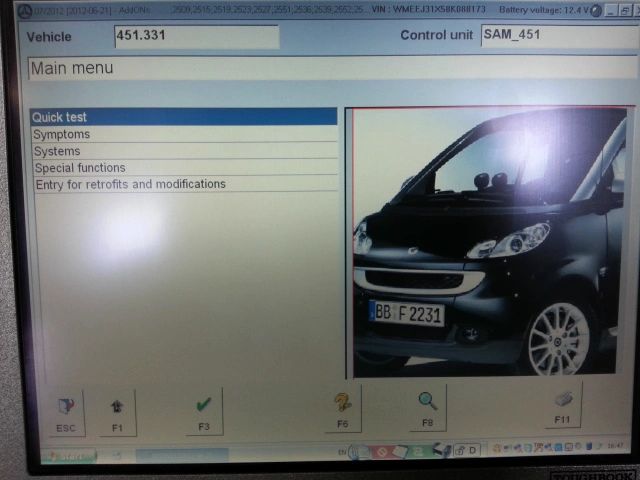This screenshot has height=480, width=640.
Task: Click the Main menu title bar
Action: tap(333, 69)
